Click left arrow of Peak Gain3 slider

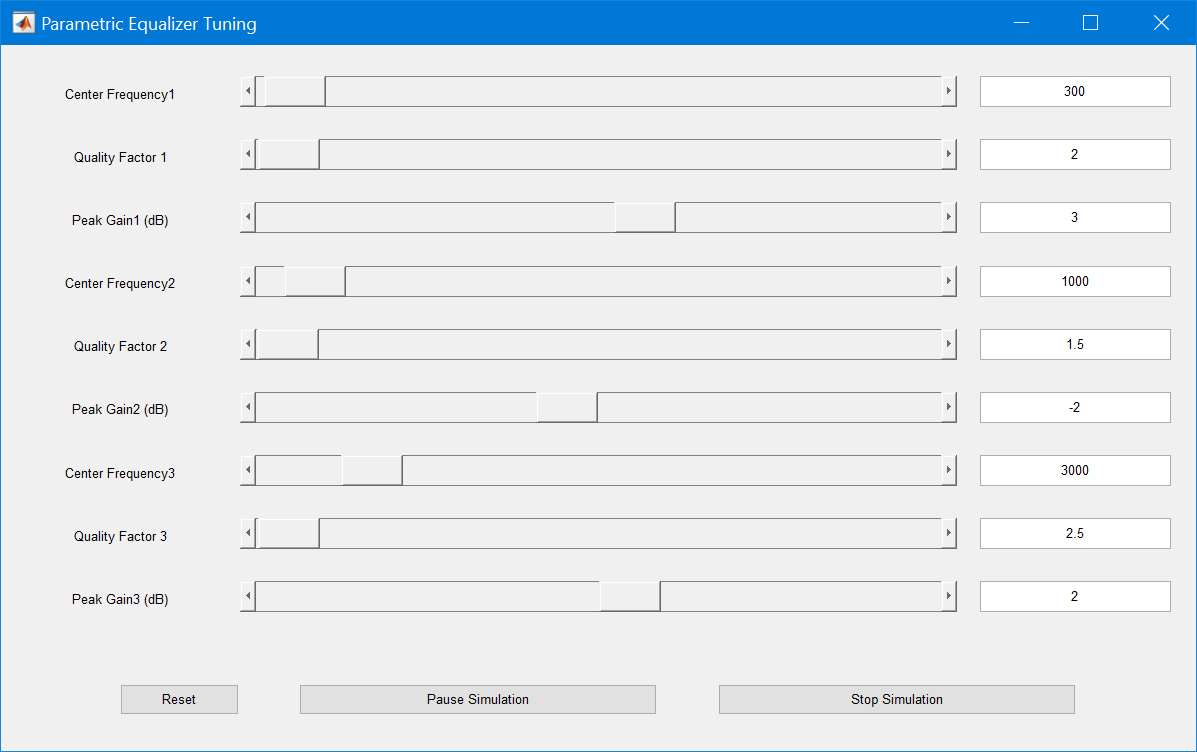[x=248, y=596]
